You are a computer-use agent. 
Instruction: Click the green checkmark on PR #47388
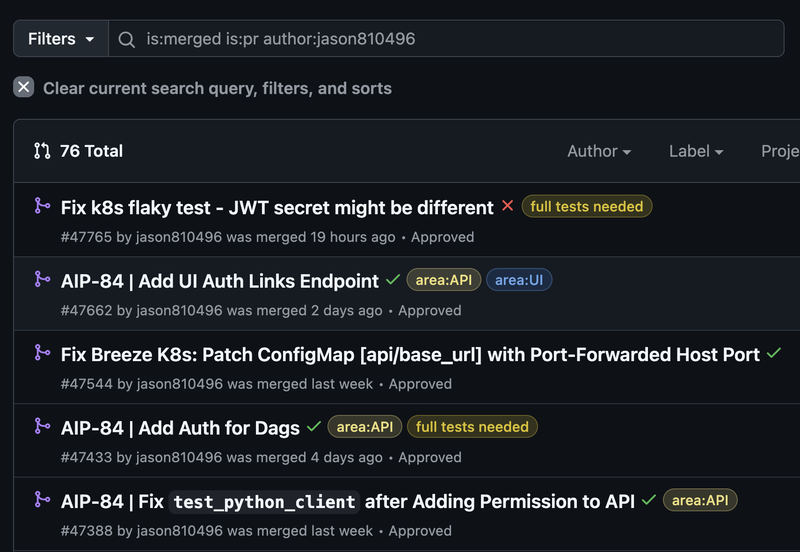[x=649, y=500]
